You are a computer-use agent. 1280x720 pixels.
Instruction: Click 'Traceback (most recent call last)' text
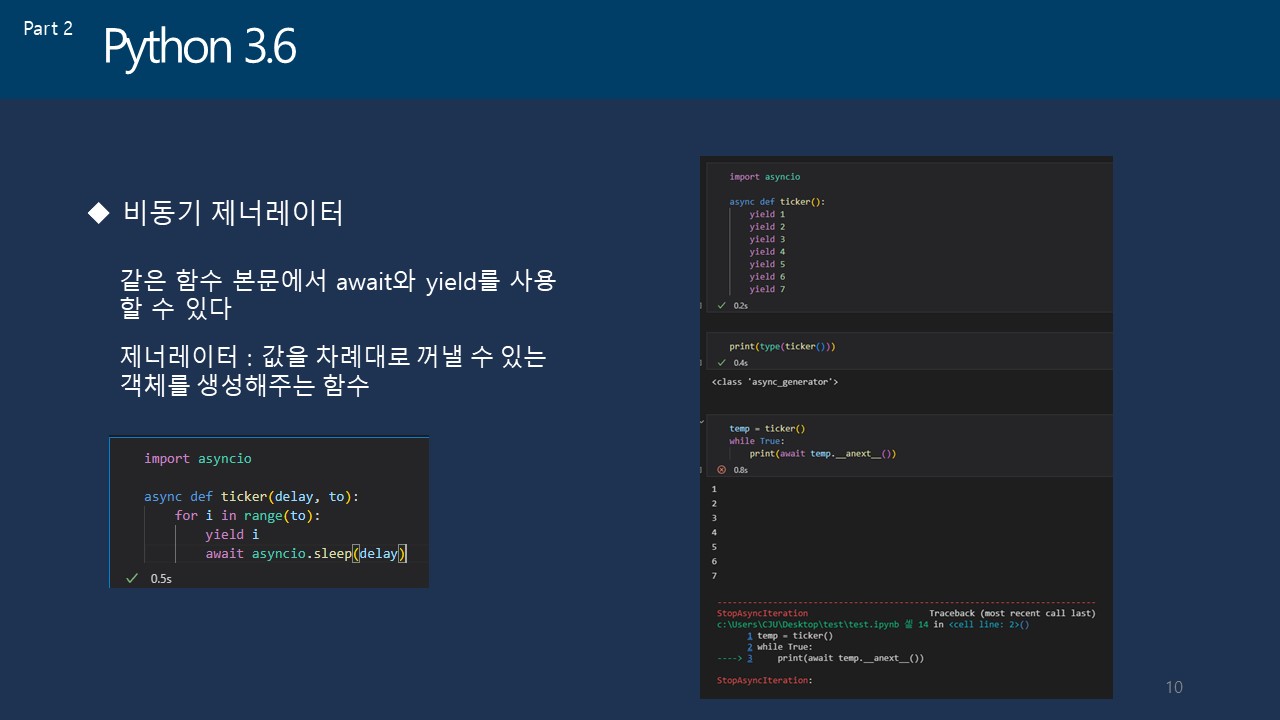pos(1012,613)
